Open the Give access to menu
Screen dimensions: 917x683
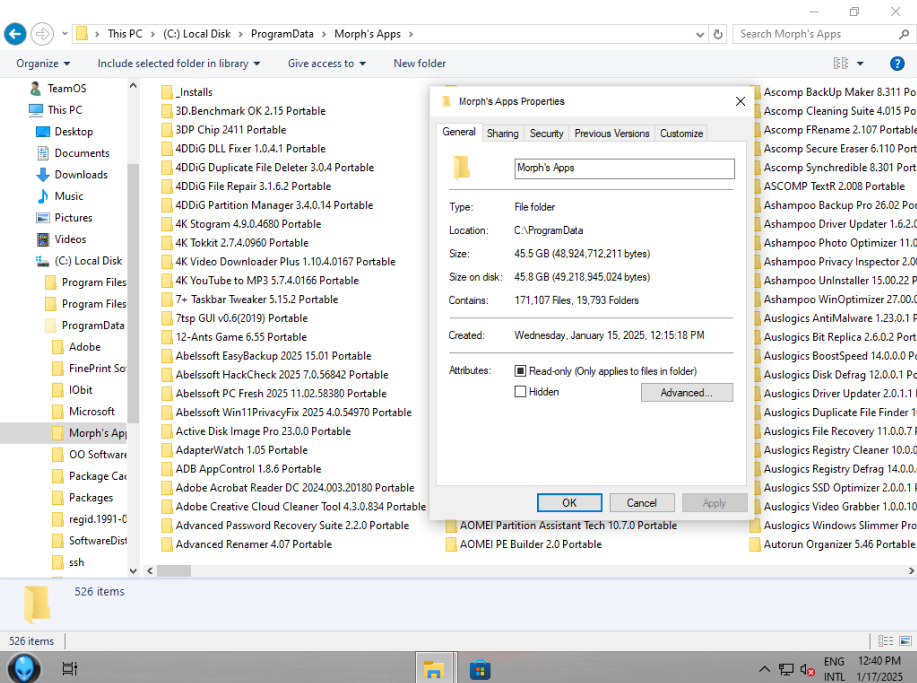(326, 63)
